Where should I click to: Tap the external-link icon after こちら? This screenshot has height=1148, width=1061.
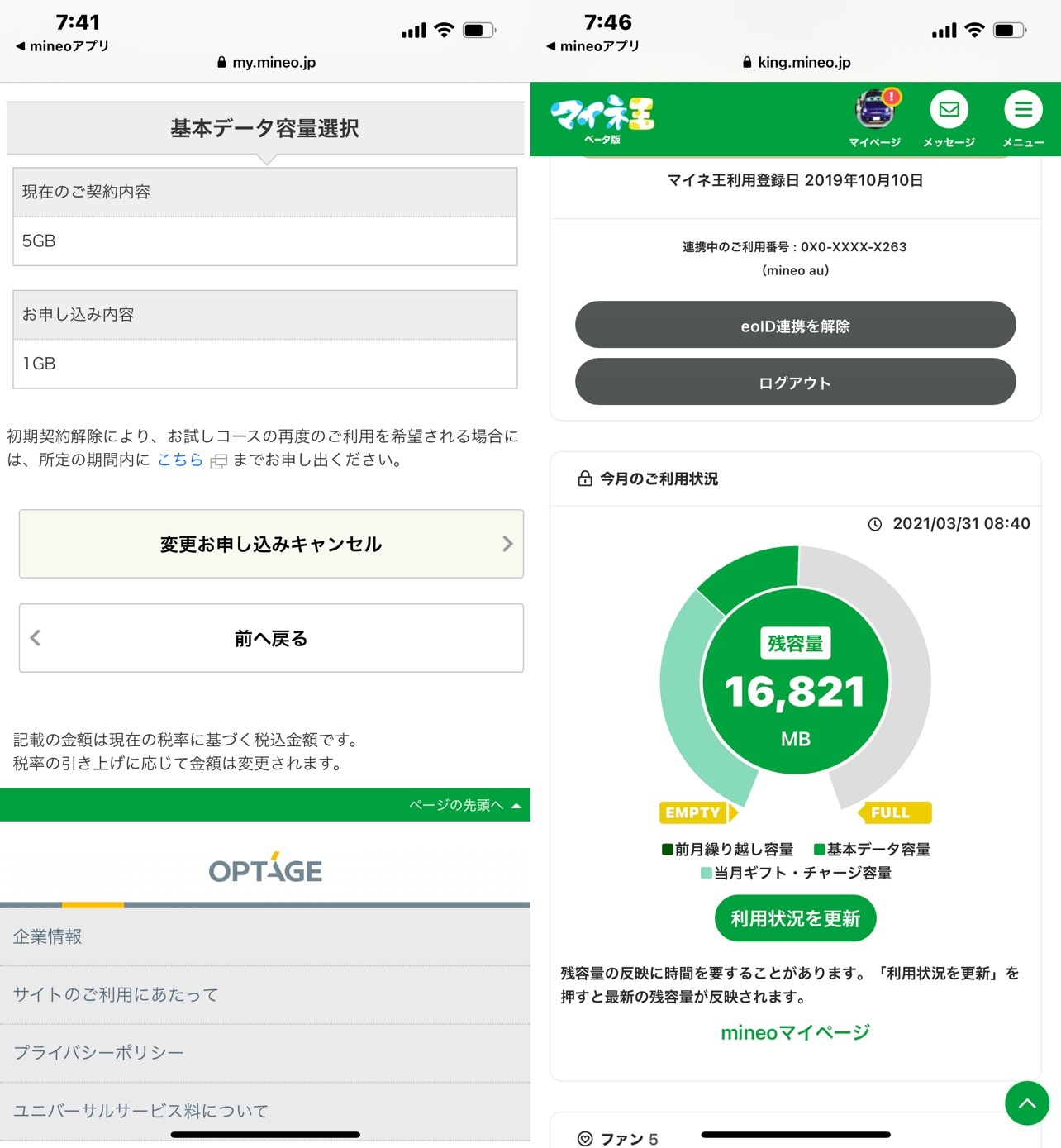pos(218,461)
